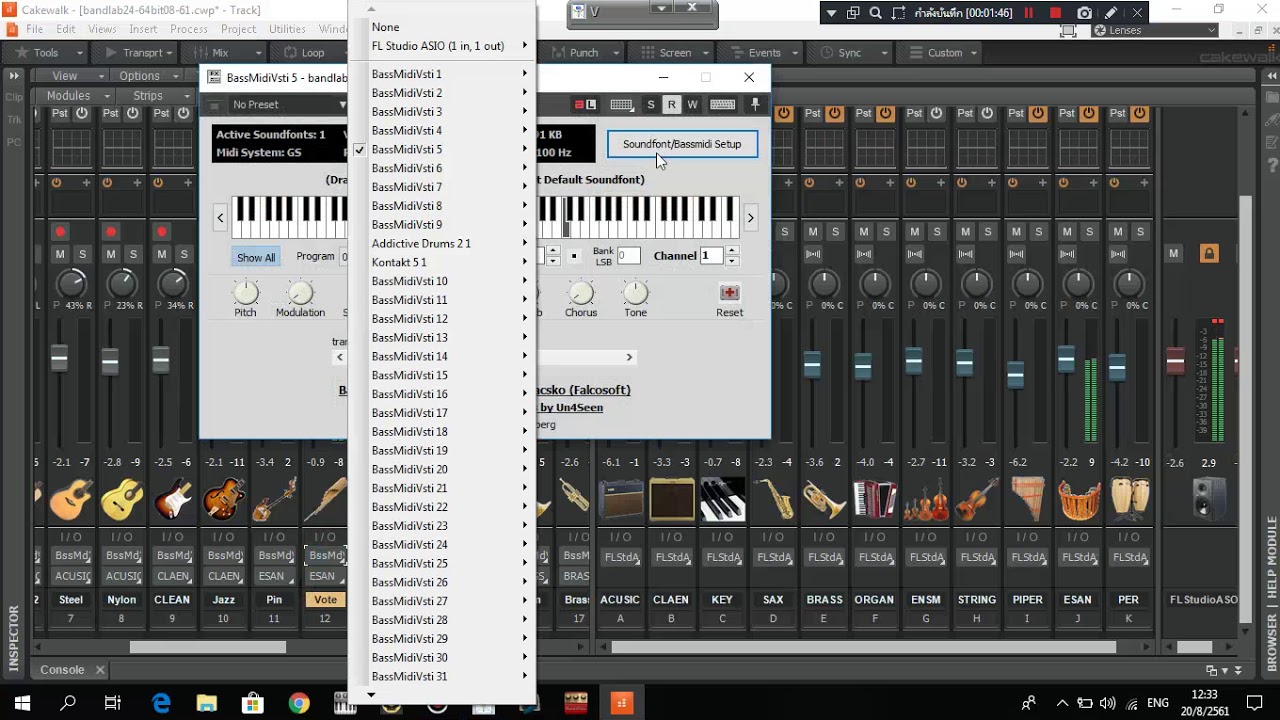Screen dimensions: 1280x720
Task: Shift the piano keyboard right with arrow button
Action: point(750,218)
